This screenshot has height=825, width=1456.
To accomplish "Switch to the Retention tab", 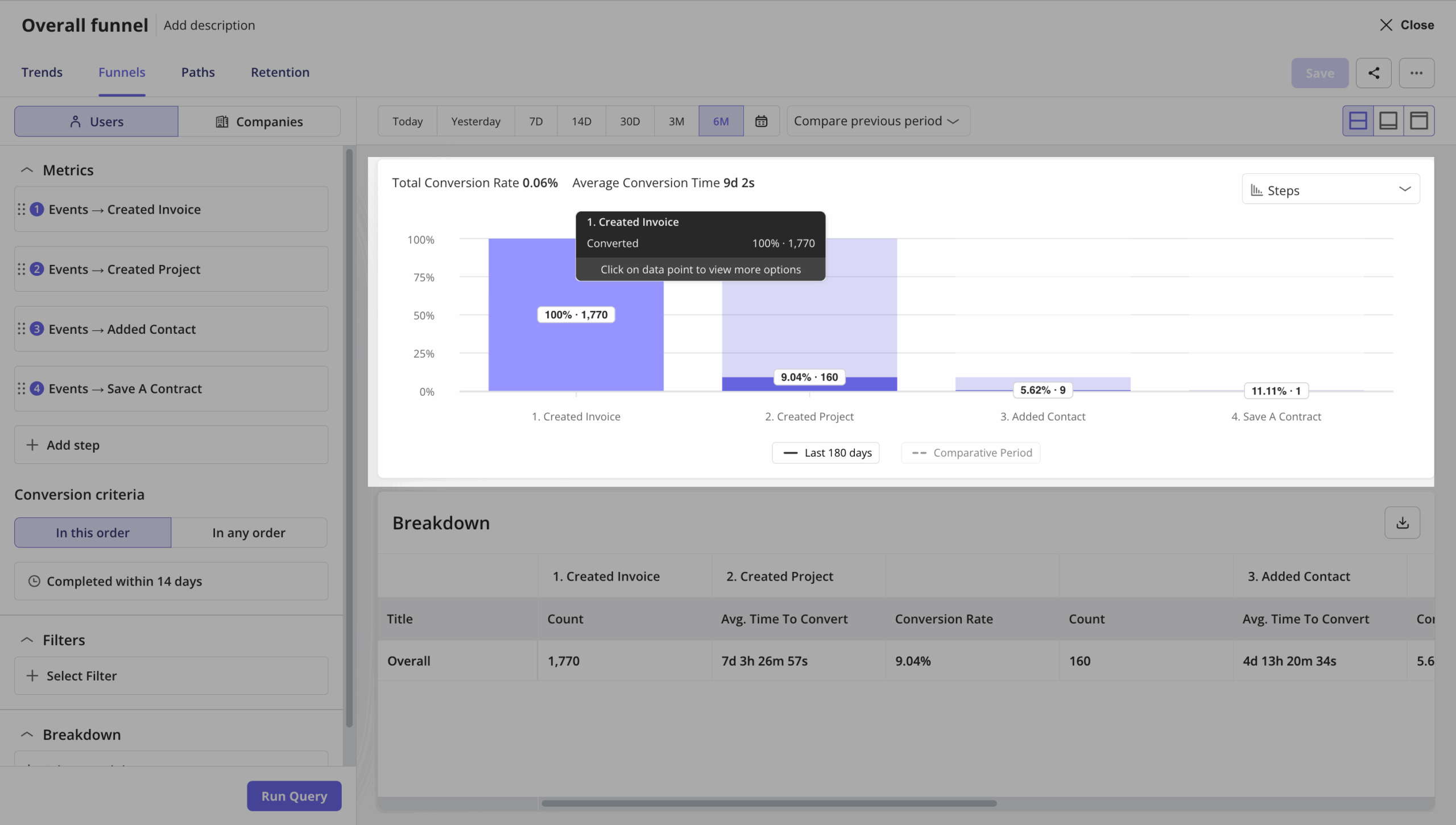I will pyautogui.click(x=279, y=72).
